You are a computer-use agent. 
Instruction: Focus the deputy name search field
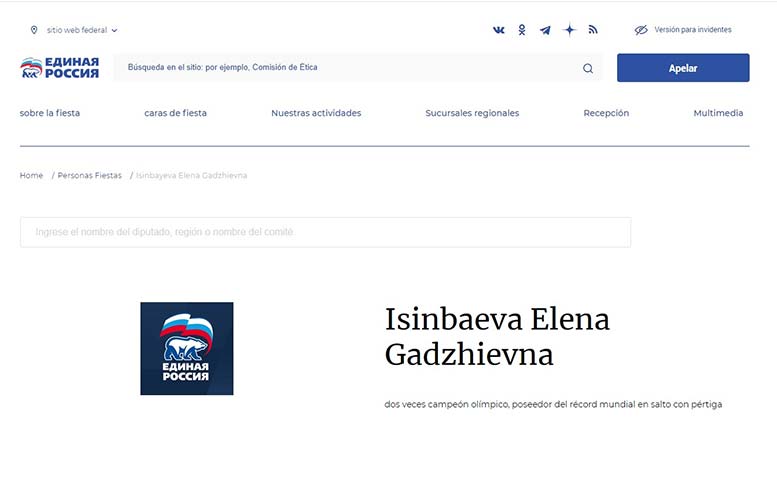[326, 232]
